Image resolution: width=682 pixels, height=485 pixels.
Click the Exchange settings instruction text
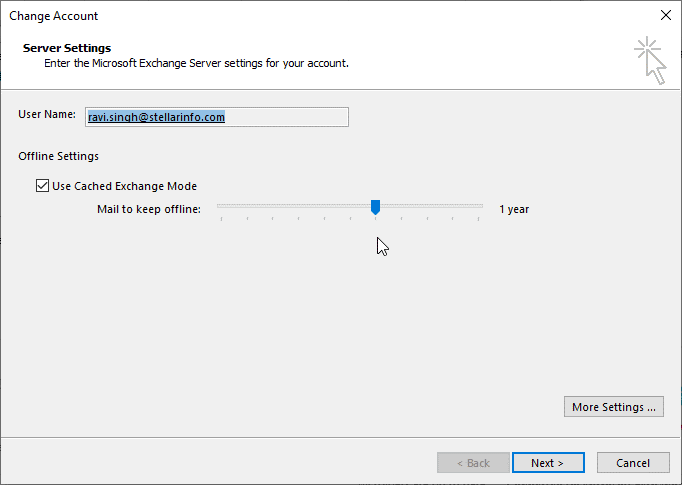pyautogui.click(x=197, y=64)
